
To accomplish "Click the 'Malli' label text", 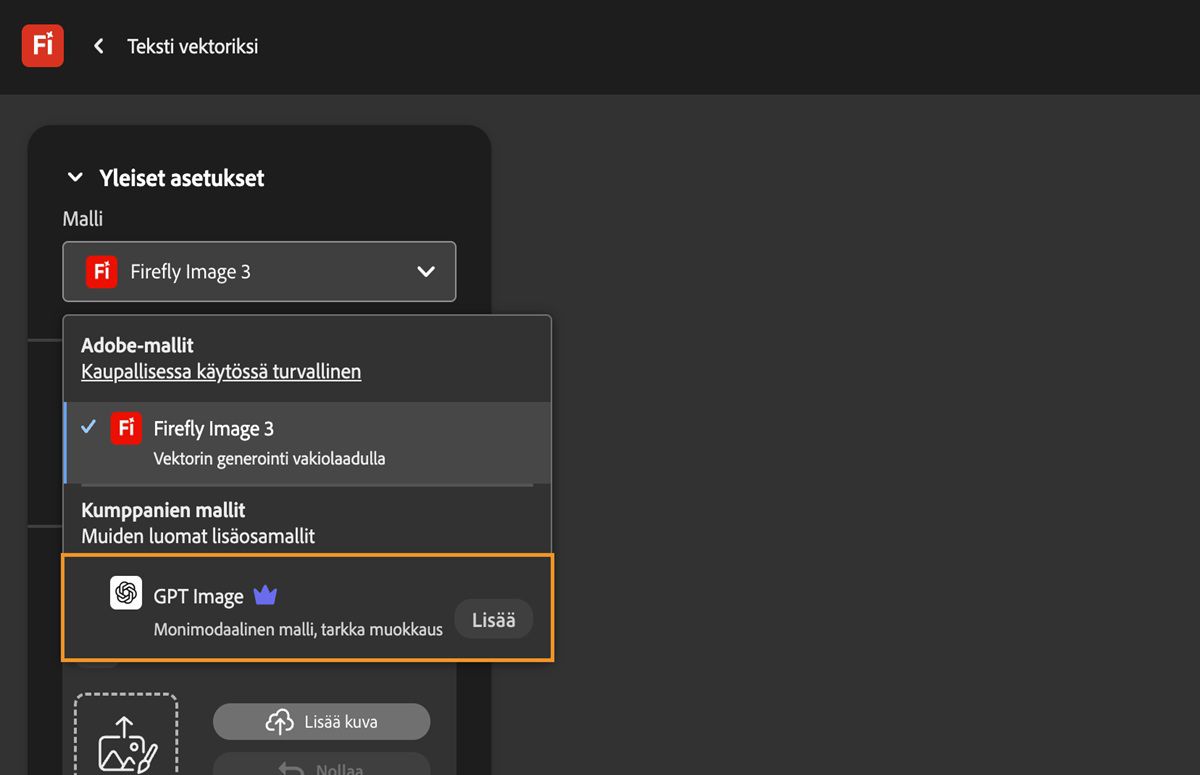I will 83,218.
